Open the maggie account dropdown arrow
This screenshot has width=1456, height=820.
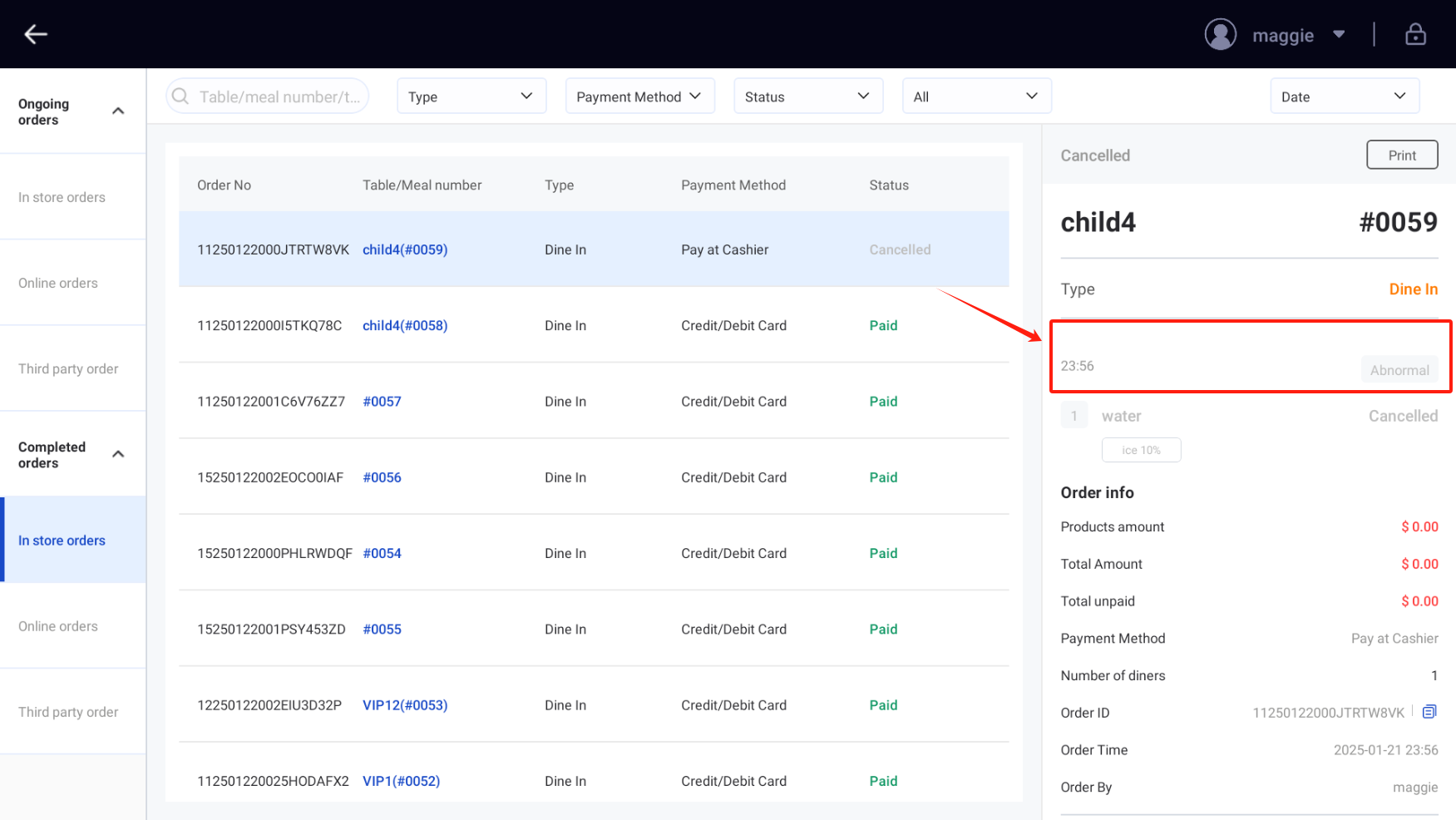pos(1339,35)
